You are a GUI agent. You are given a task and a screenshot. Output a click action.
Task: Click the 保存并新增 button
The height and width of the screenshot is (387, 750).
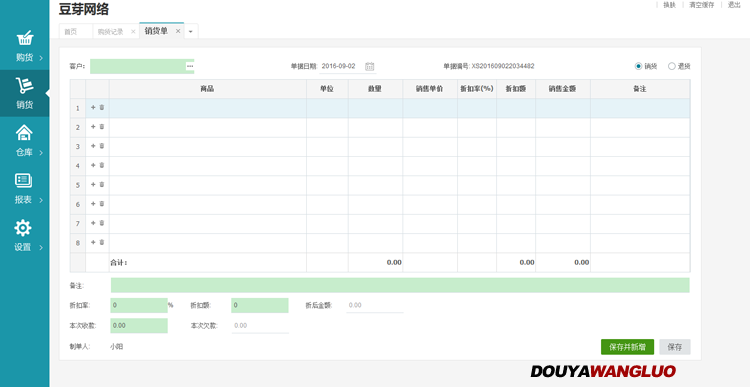click(x=627, y=347)
